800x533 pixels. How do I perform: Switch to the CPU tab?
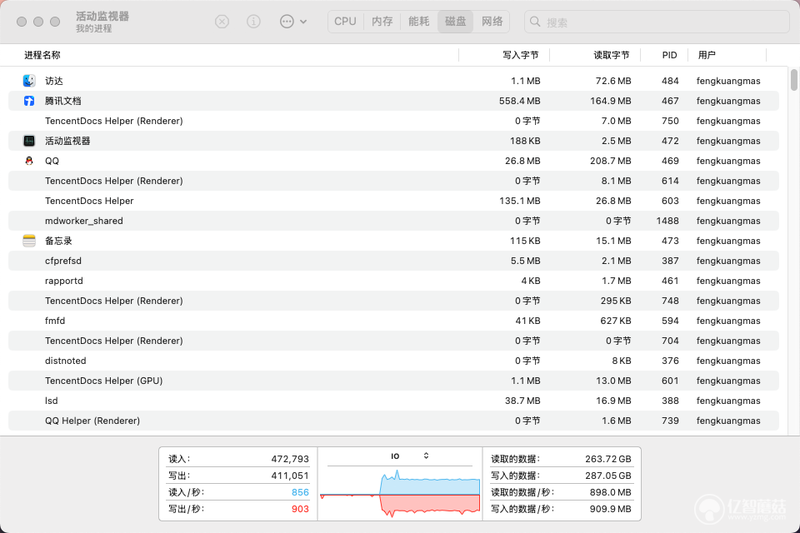[x=345, y=21]
